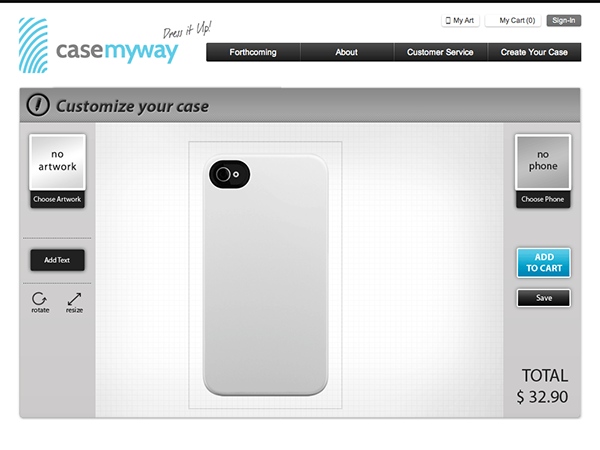Open Customer Service in the navigation bar
Viewport: 600px width, 450px height.
[x=440, y=52]
